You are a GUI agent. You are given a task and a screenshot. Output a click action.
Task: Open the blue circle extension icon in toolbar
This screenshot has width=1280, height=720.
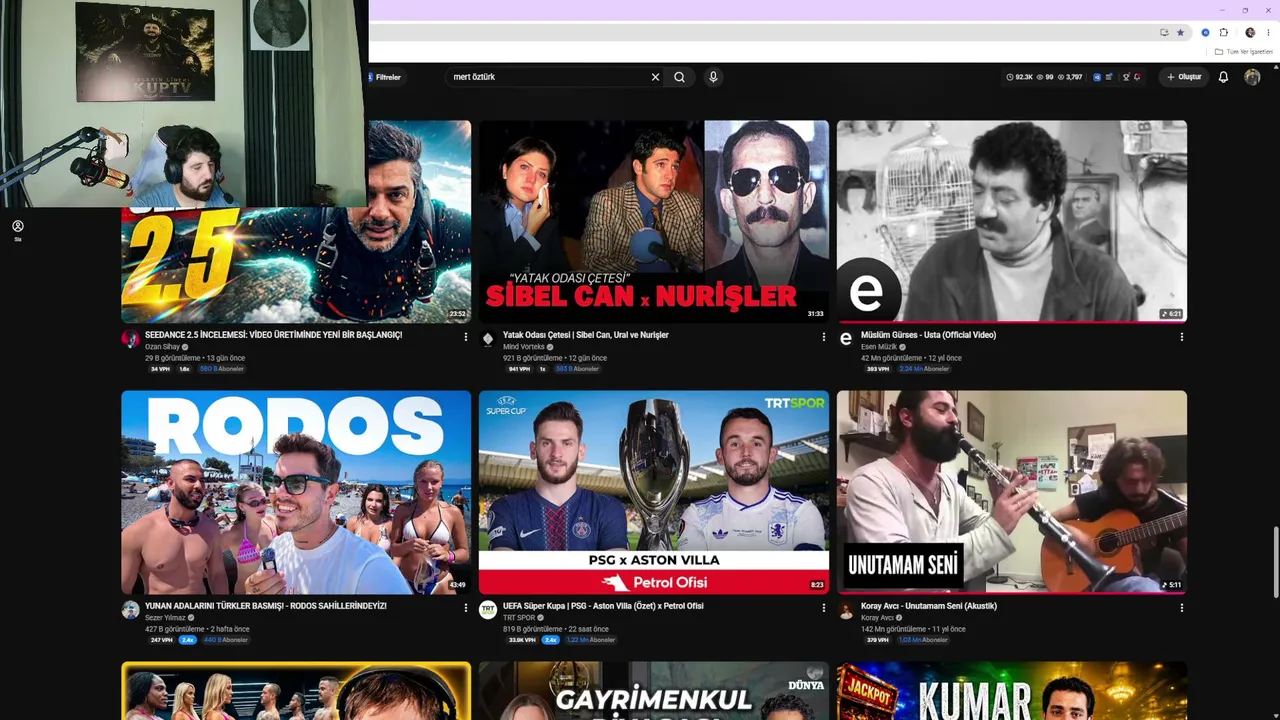coord(1205,33)
